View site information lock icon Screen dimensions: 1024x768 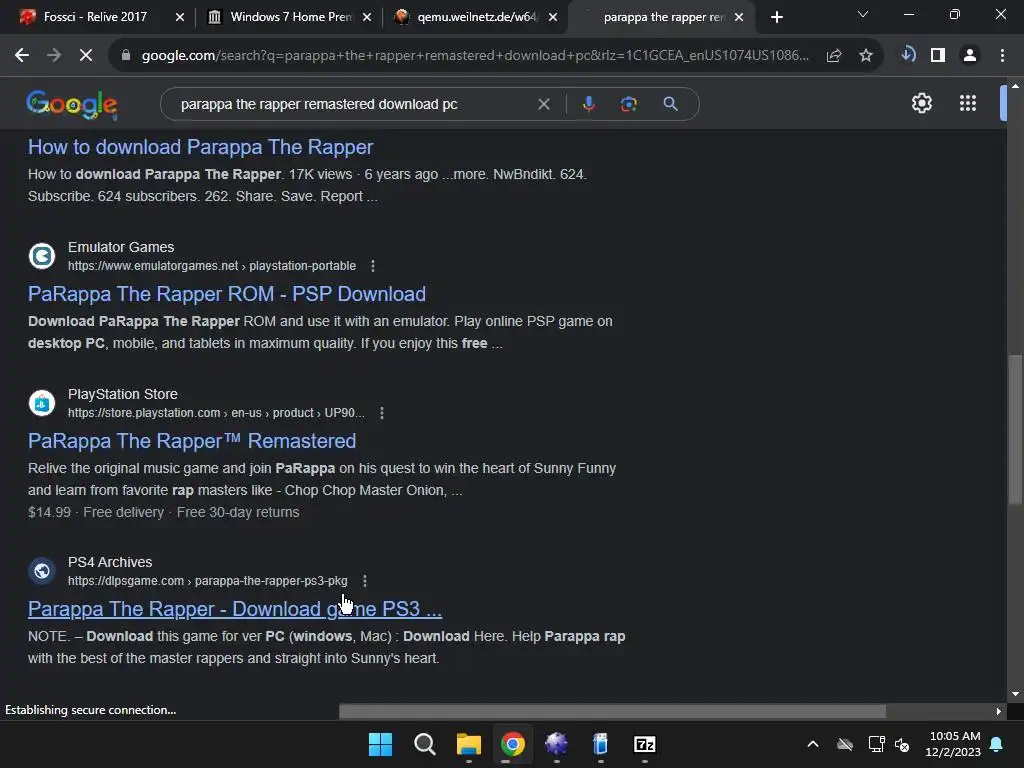[x=125, y=56]
